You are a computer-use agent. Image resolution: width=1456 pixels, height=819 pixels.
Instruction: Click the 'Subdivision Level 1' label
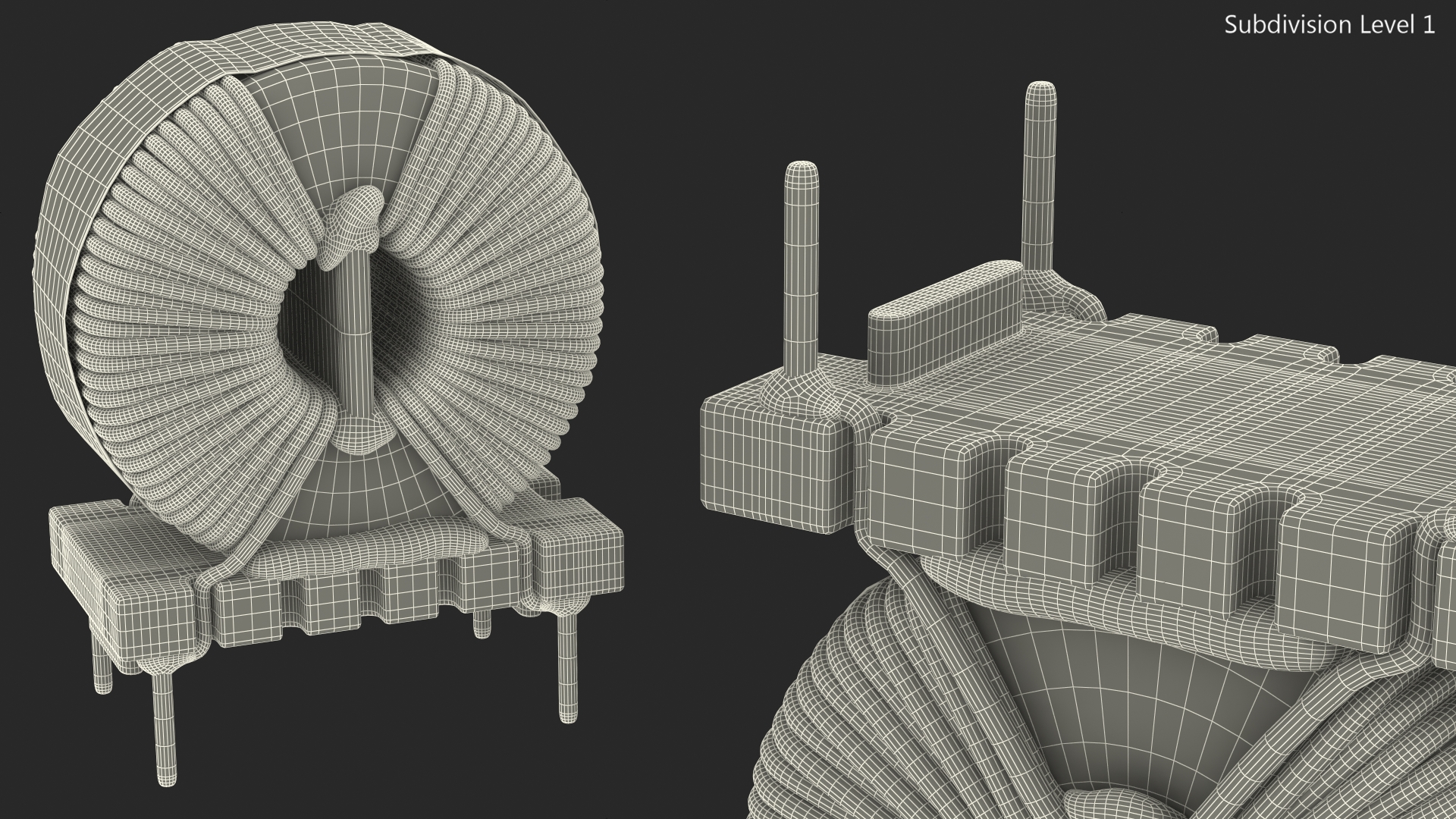(1330, 25)
